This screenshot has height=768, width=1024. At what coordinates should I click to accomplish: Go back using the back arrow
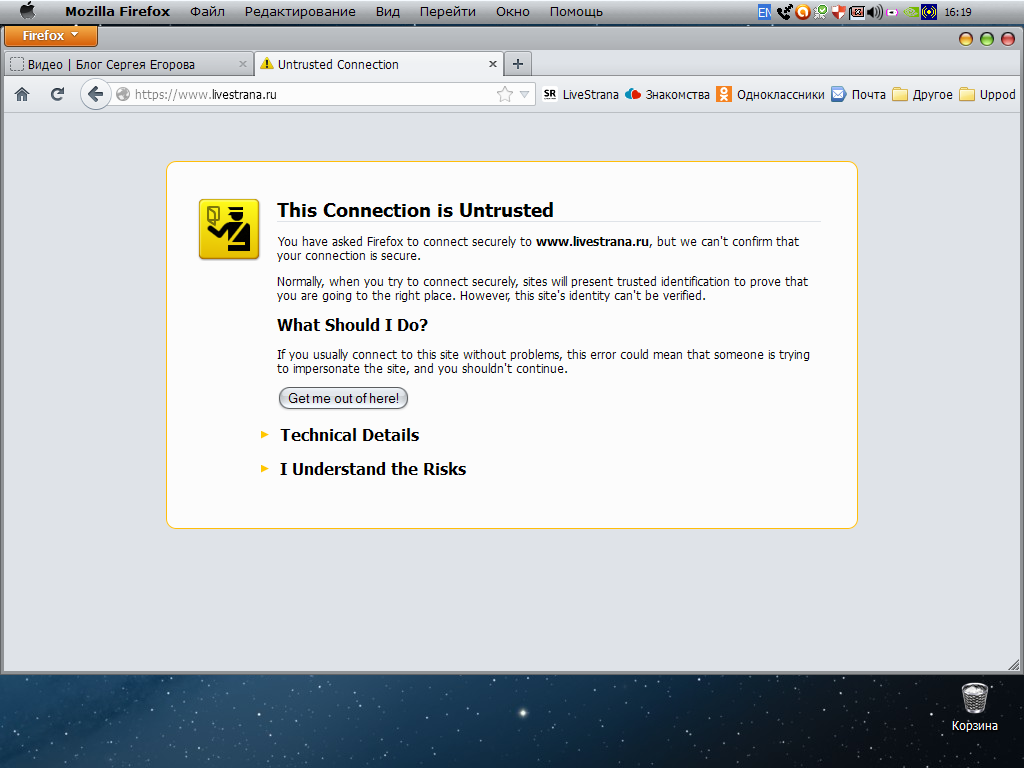95,94
